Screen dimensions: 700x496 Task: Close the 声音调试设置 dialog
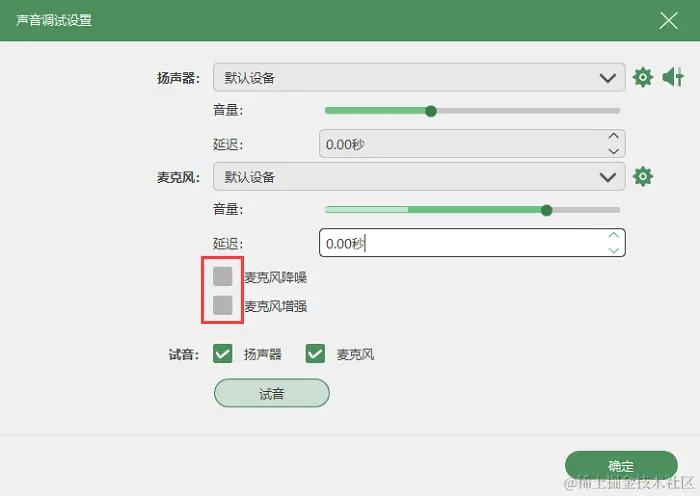click(x=668, y=21)
